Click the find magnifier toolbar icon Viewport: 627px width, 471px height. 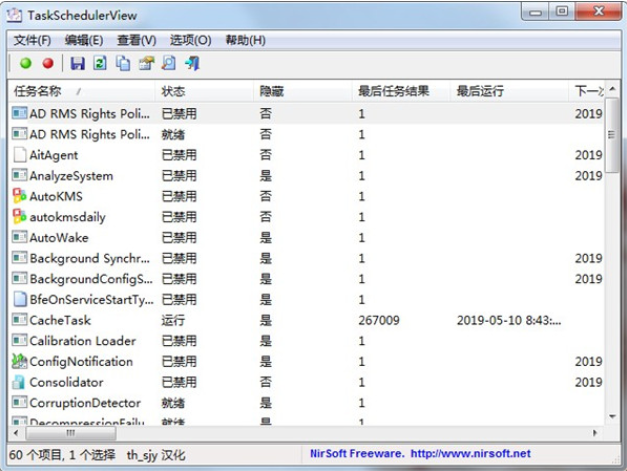point(169,63)
